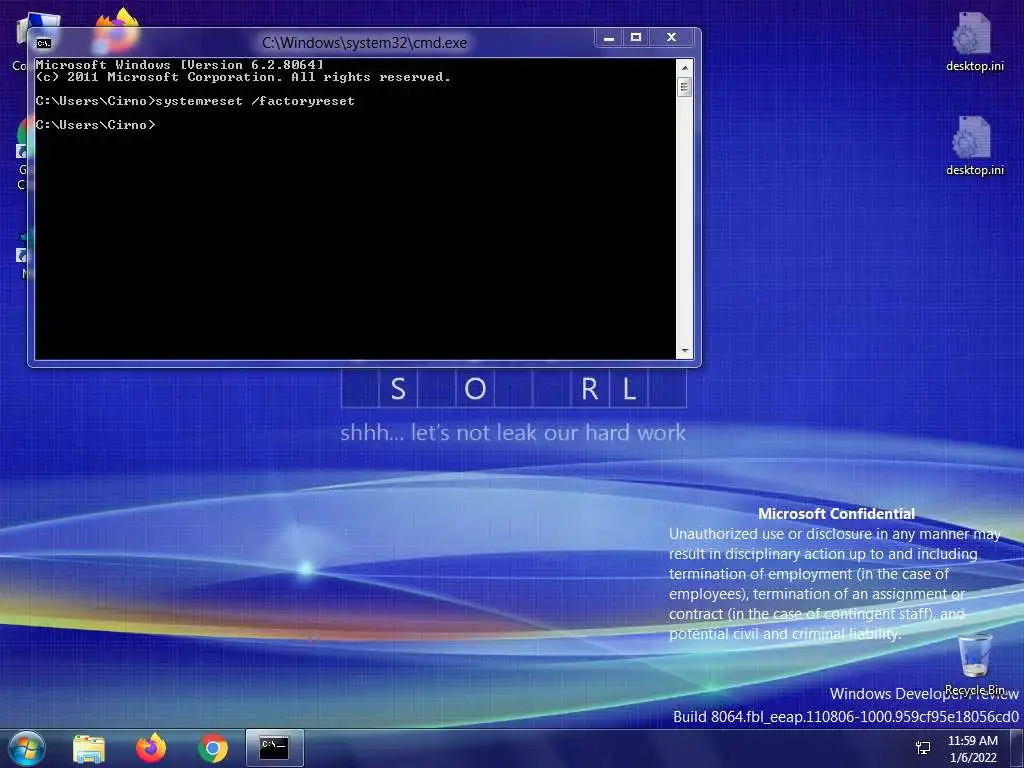Select the top desktop.ini file icon

[x=974, y=42]
